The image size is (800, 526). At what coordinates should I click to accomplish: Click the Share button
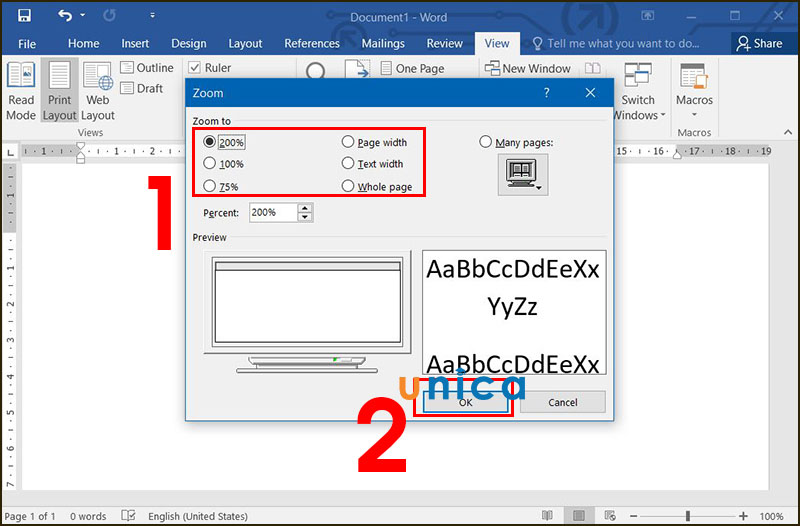[x=759, y=44]
